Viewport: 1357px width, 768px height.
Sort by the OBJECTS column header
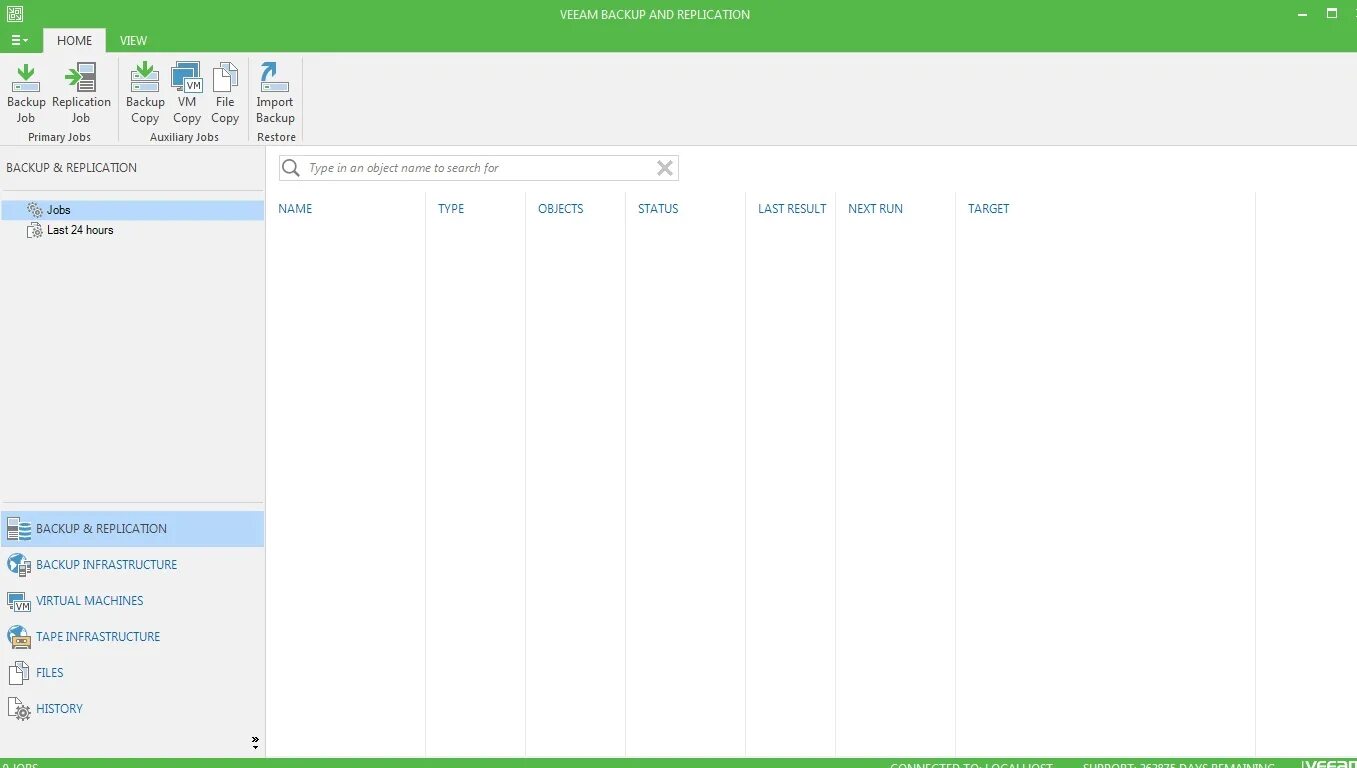[560, 209]
